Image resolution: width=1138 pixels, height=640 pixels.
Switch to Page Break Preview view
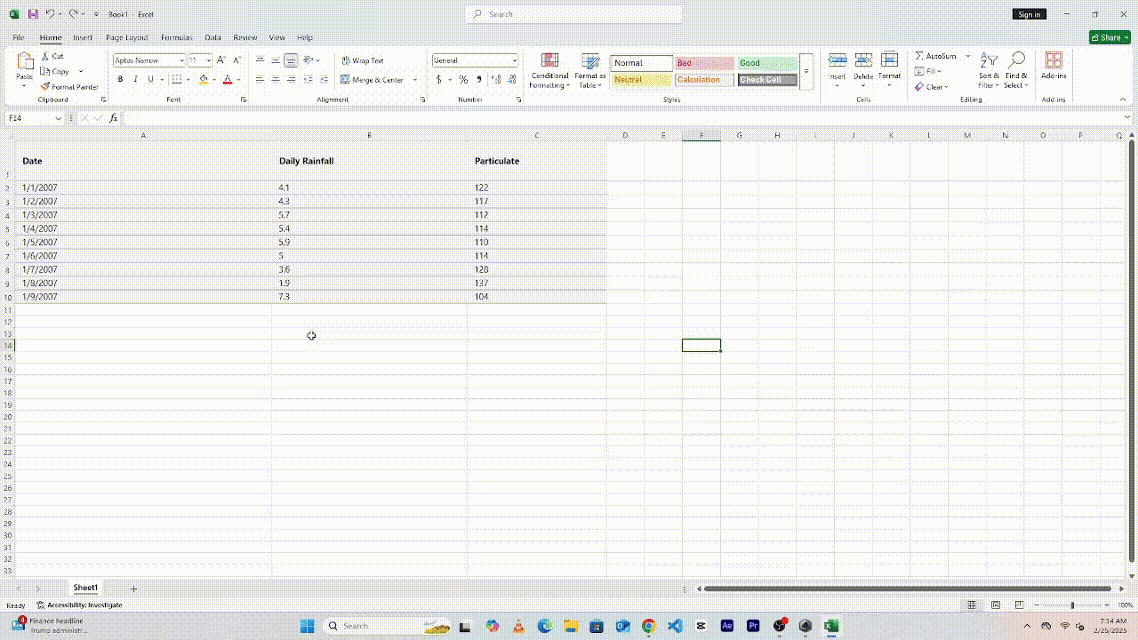click(x=1019, y=604)
